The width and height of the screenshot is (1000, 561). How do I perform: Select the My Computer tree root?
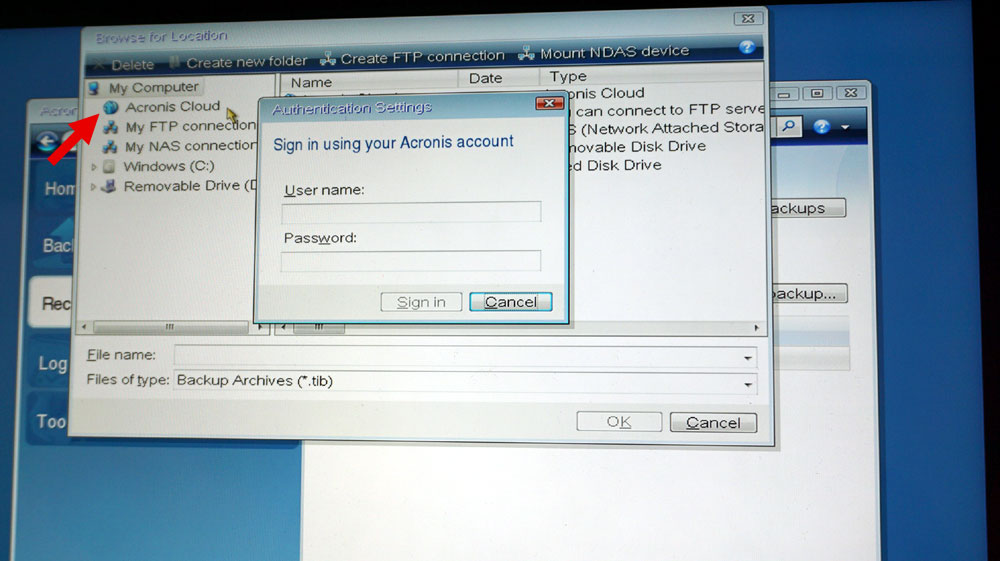click(153, 87)
